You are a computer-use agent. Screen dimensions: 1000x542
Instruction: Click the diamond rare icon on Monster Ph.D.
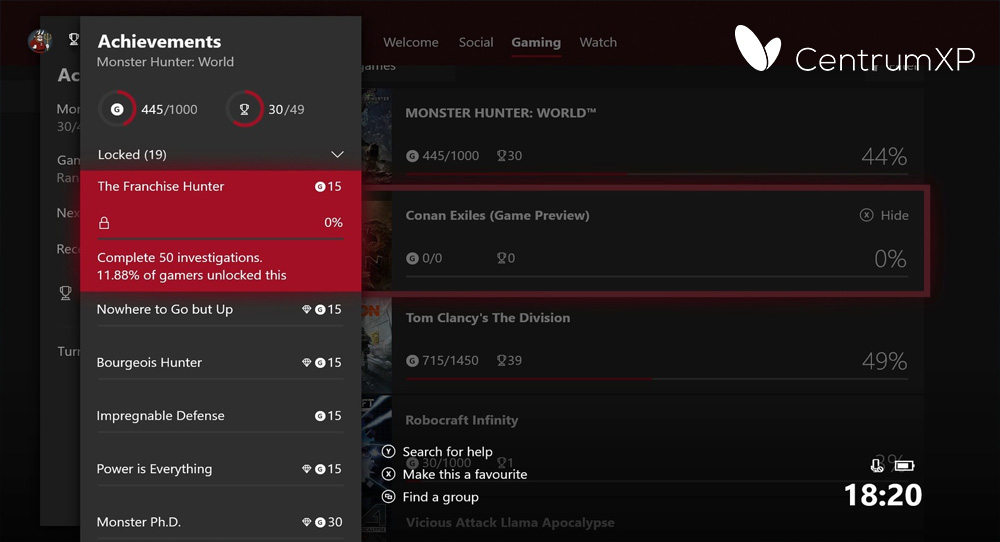click(x=306, y=522)
